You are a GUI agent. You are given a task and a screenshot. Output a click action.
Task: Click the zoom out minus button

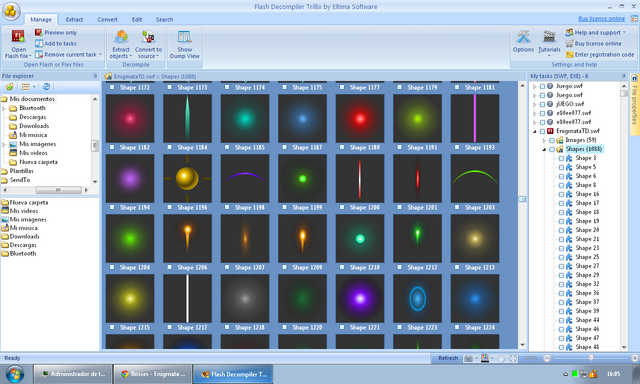(x=547, y=358)
